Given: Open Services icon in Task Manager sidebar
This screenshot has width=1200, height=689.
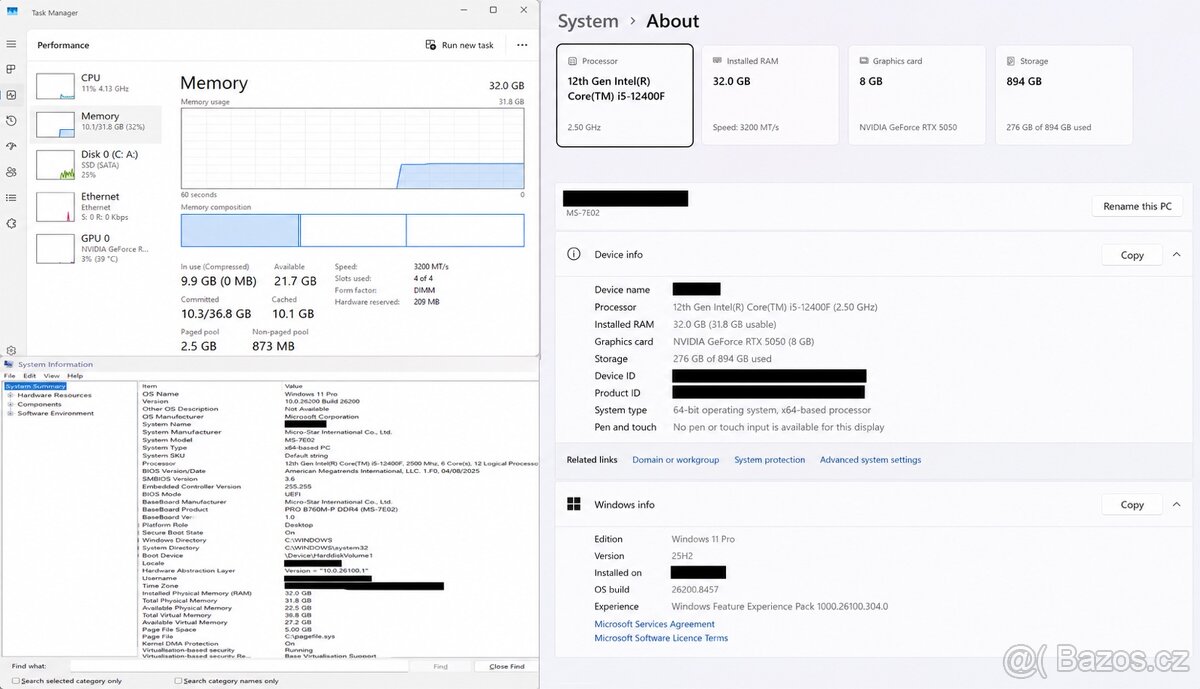Looking at the screenshot, I should (11, 224).
